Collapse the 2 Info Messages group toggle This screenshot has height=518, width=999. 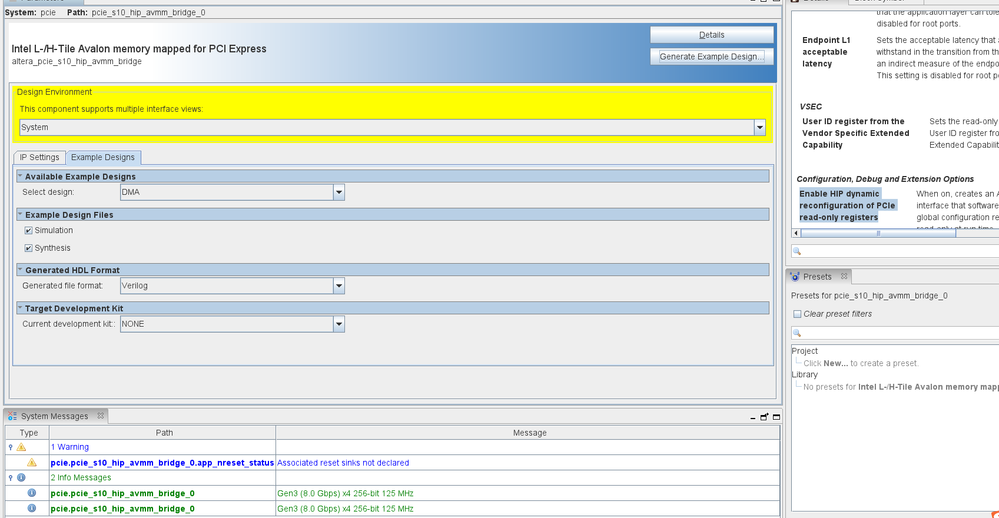[10, 478]
